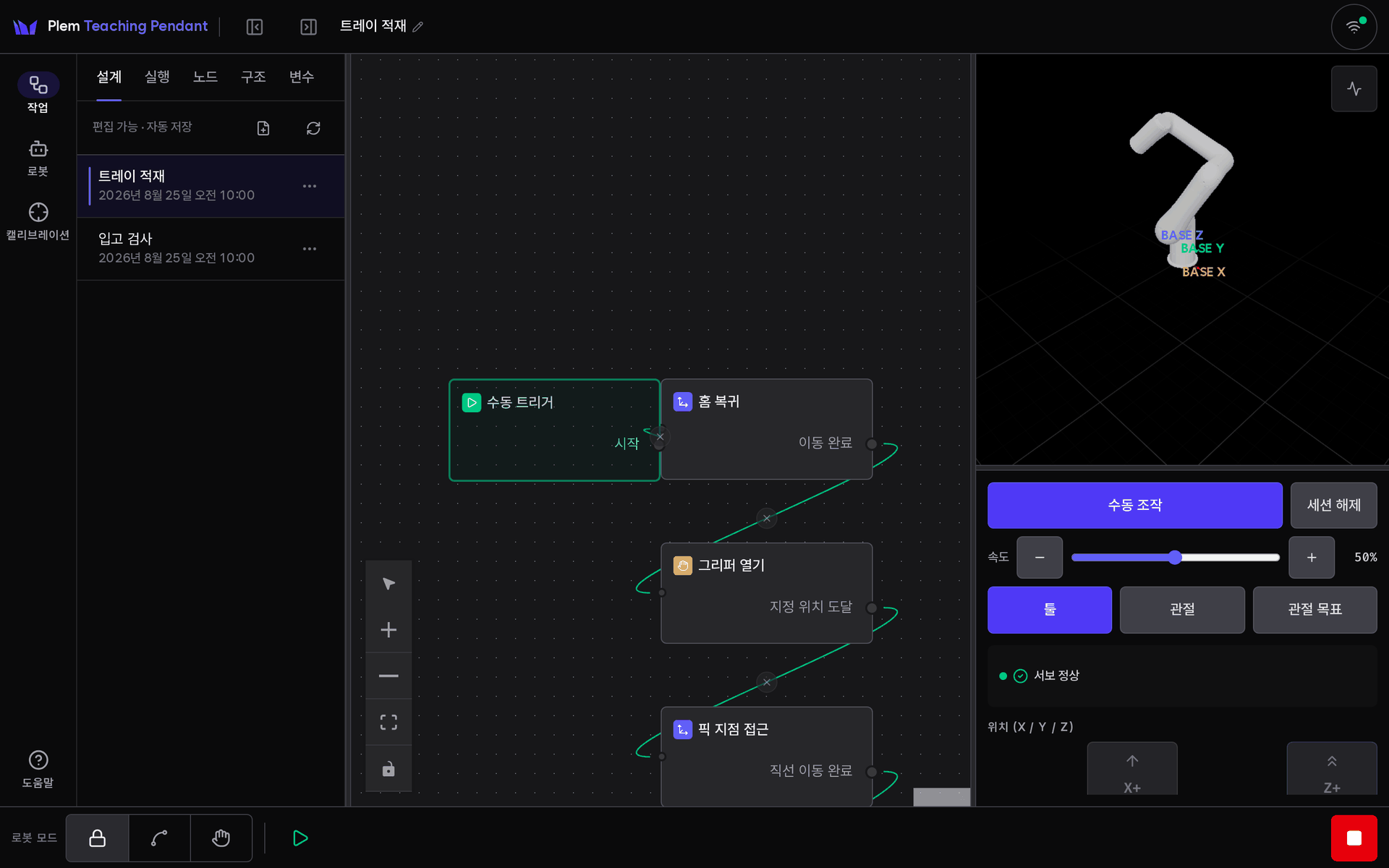Open the 로봇 sidebar section
This screenshot has height=868, width=1389.
pyautogui.click(x=38, y=158)
